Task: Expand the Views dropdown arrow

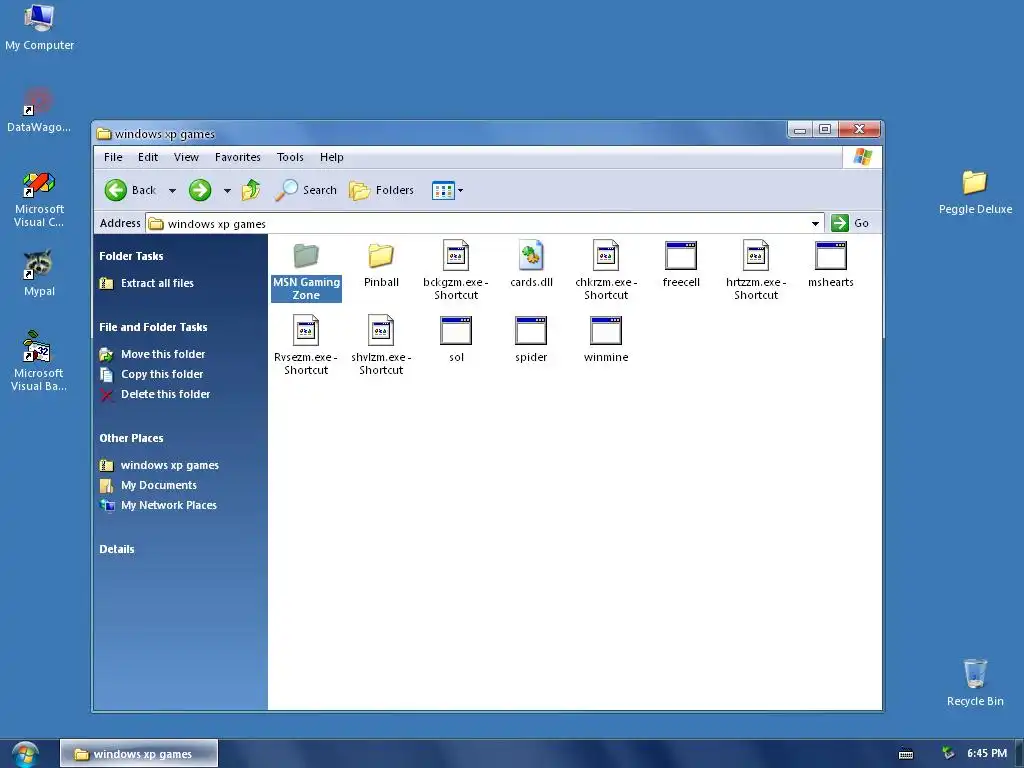Action: click(x=460, y=191)
